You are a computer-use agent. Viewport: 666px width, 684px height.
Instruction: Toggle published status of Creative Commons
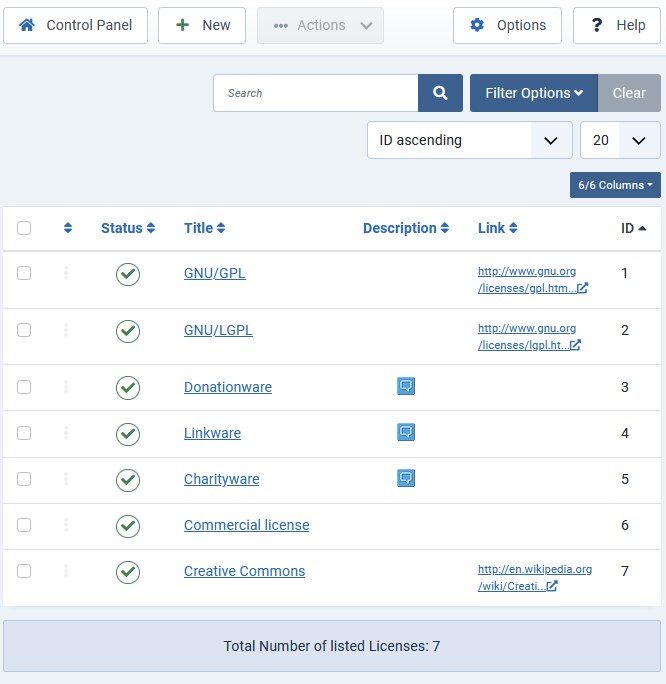pos(128,572)
